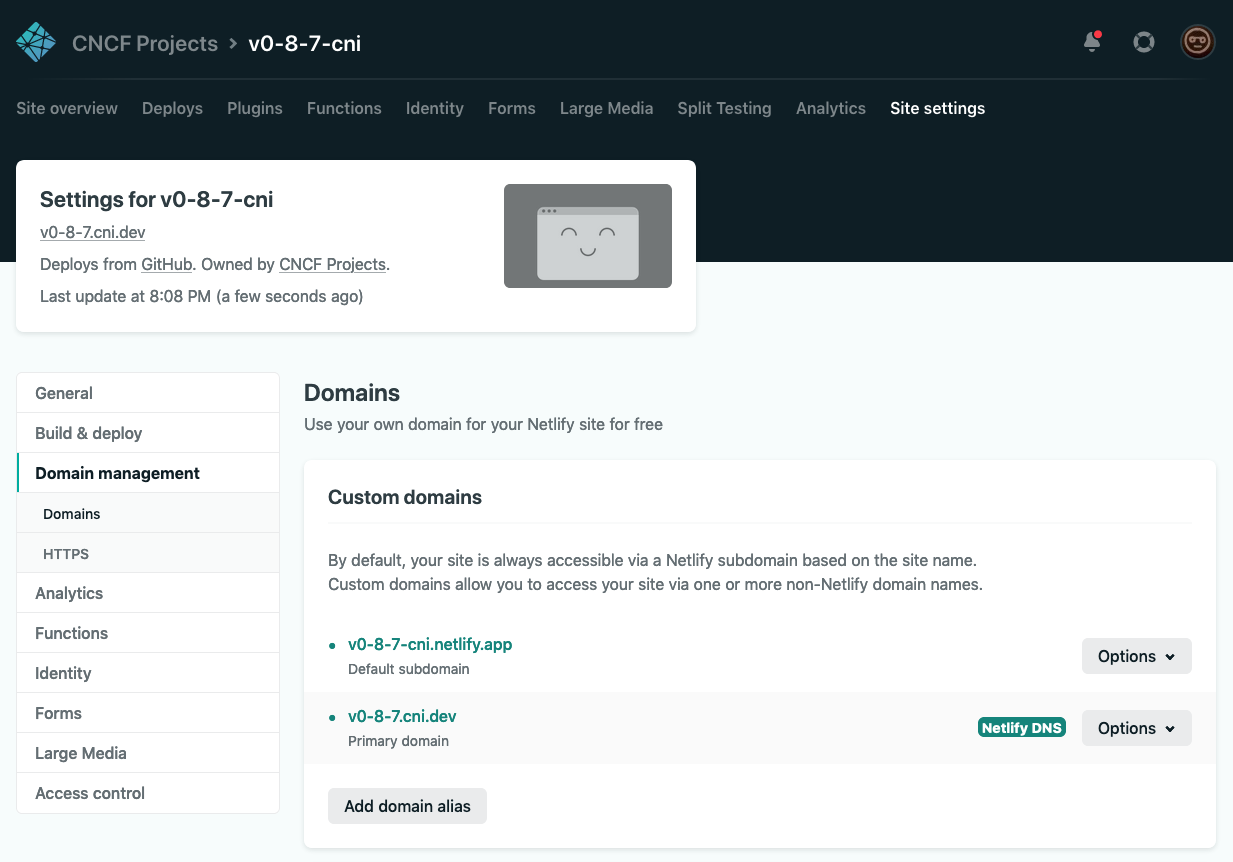This screenshot has height=862, width=1233.
Task: Open the Deploys tab
Action: [x=172, y=108]
